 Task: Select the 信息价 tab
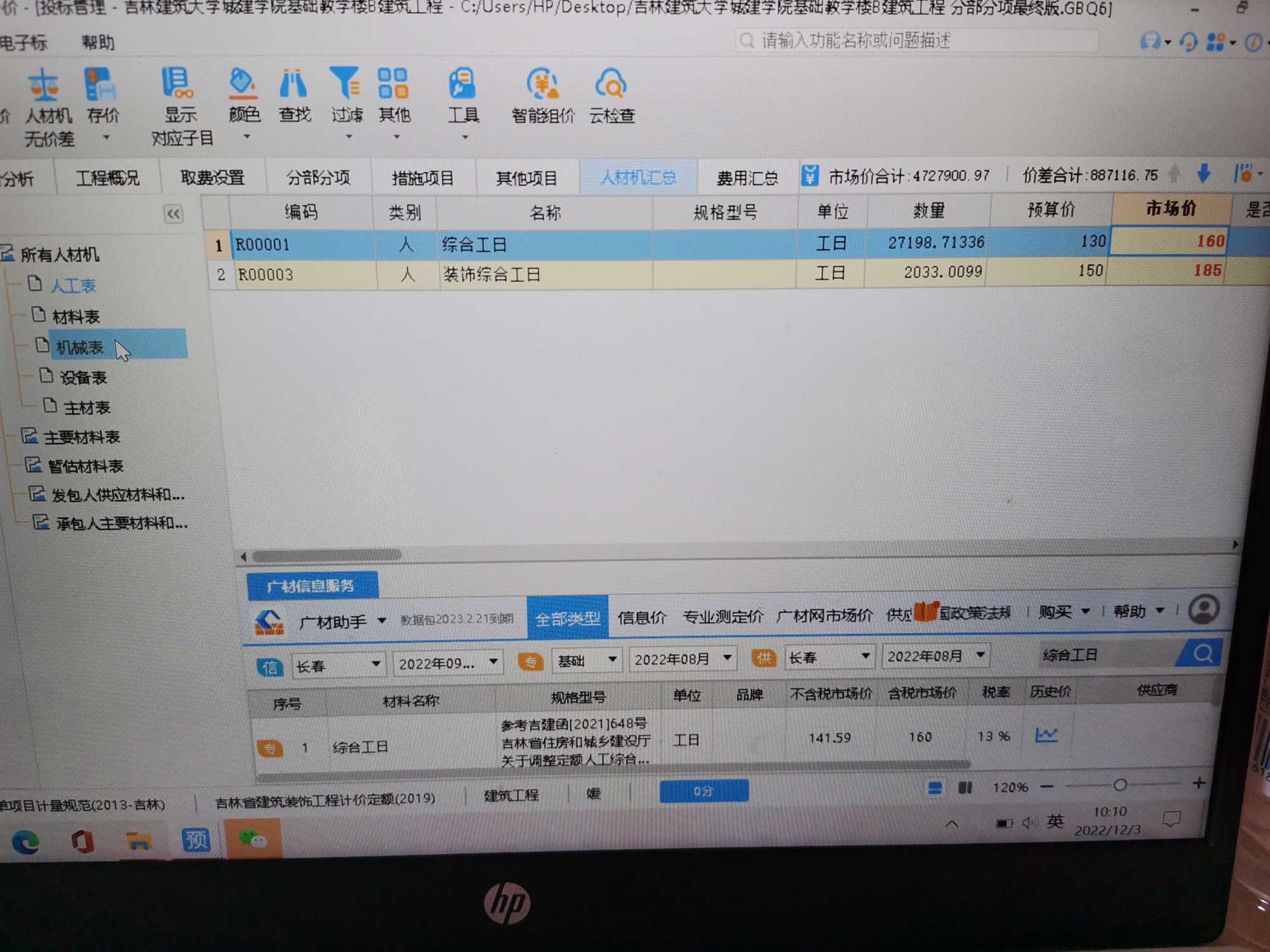click(x=641, y=618)
